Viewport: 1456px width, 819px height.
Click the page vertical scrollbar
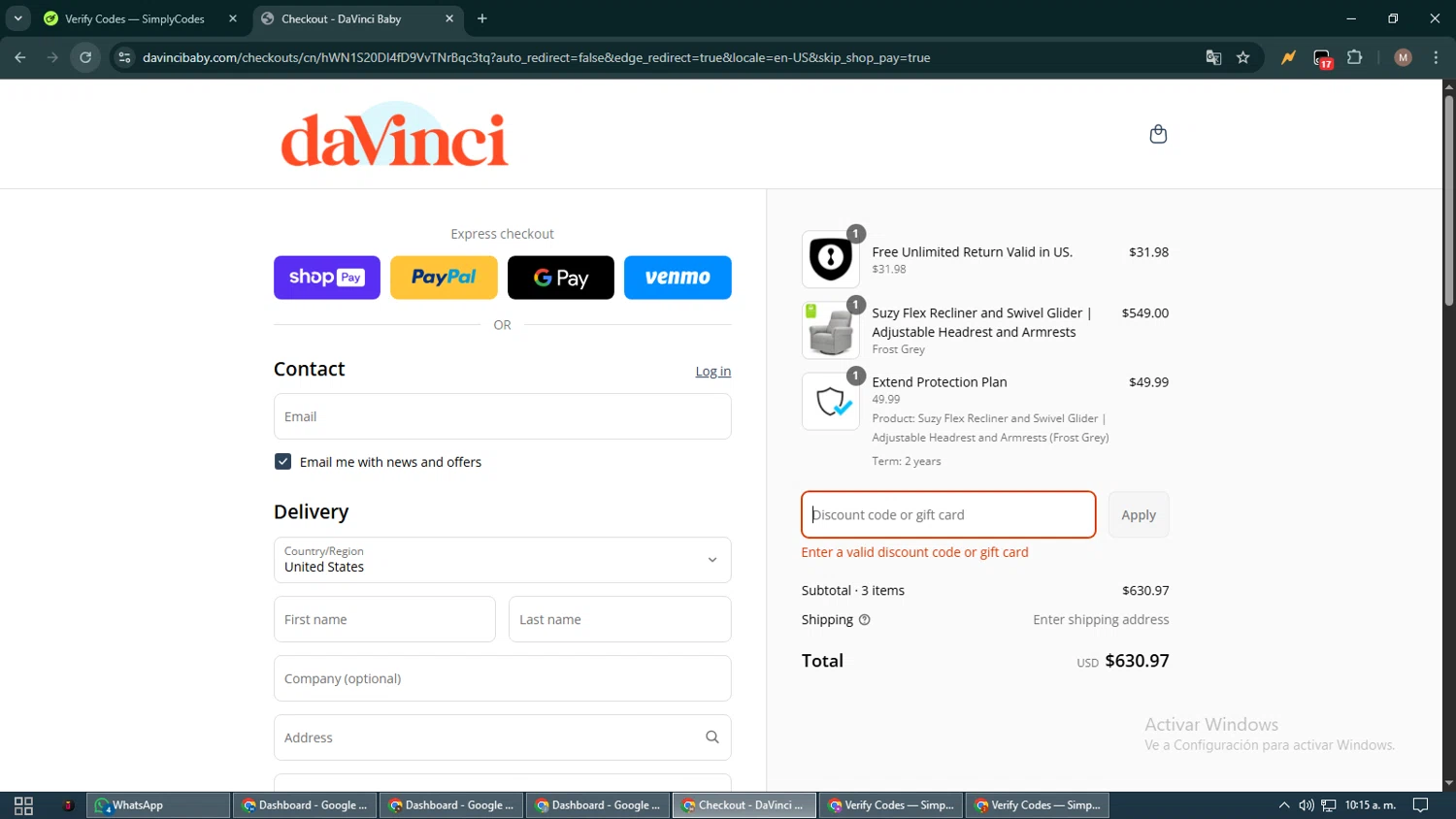tap(1448, 202)
